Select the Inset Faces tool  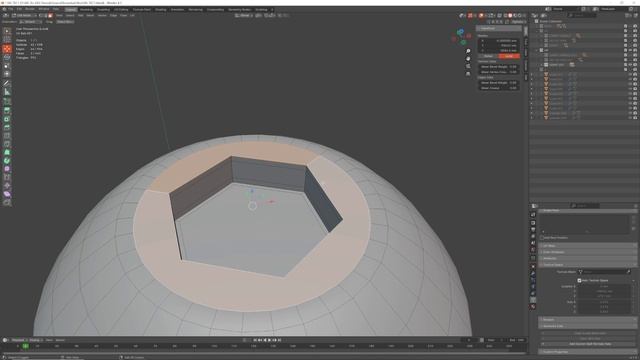click(x=7, y=119)
